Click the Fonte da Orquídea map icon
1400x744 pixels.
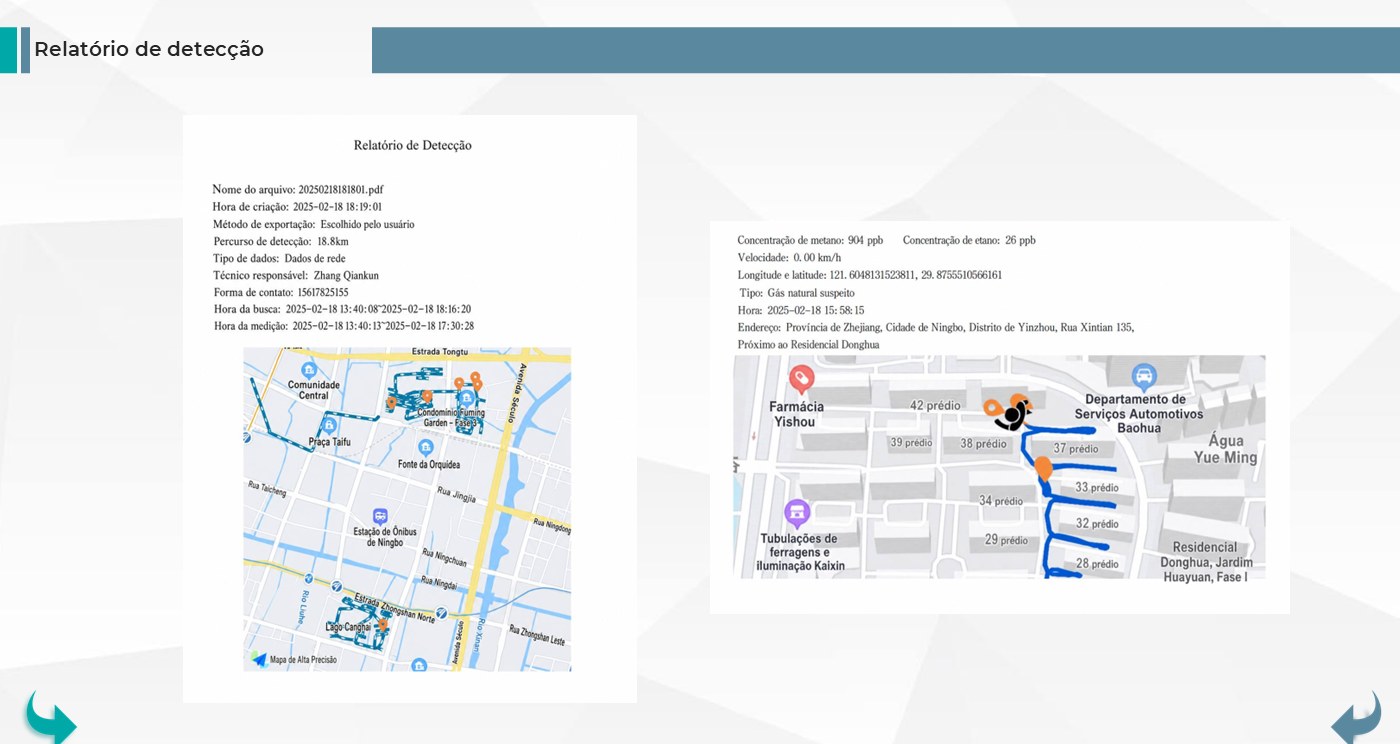(x=427, y=449)
